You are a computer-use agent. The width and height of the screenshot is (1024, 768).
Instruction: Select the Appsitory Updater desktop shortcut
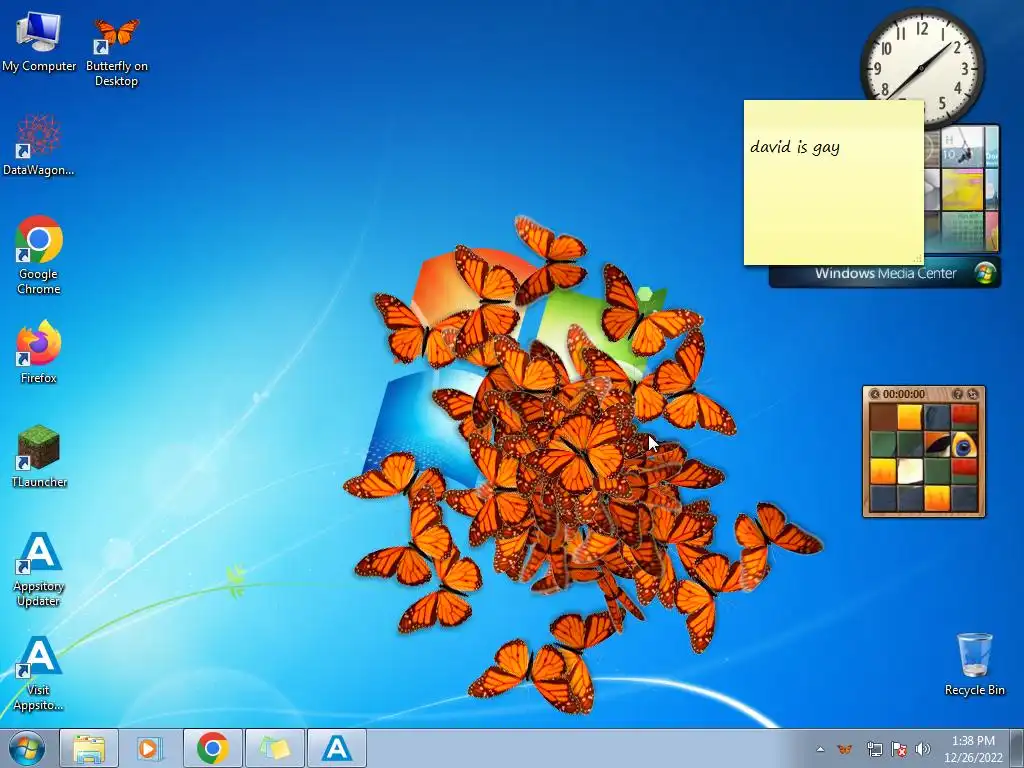[39, 568]
